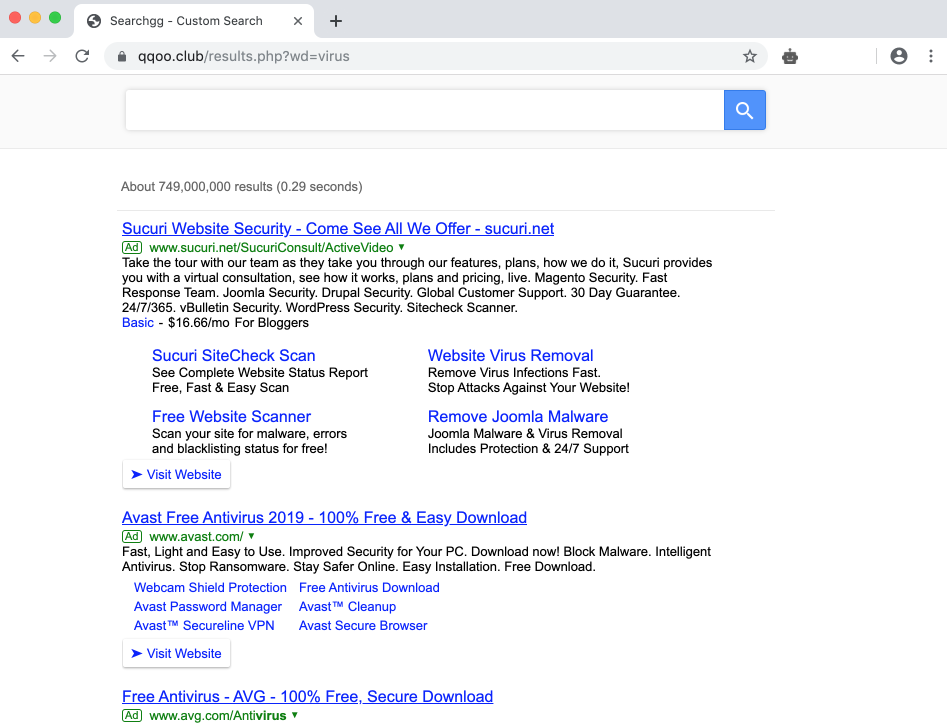This screenshot has width=947, height=723.
Task: Click the Visit Website button under Sucuri
Action: click(176, 474)
